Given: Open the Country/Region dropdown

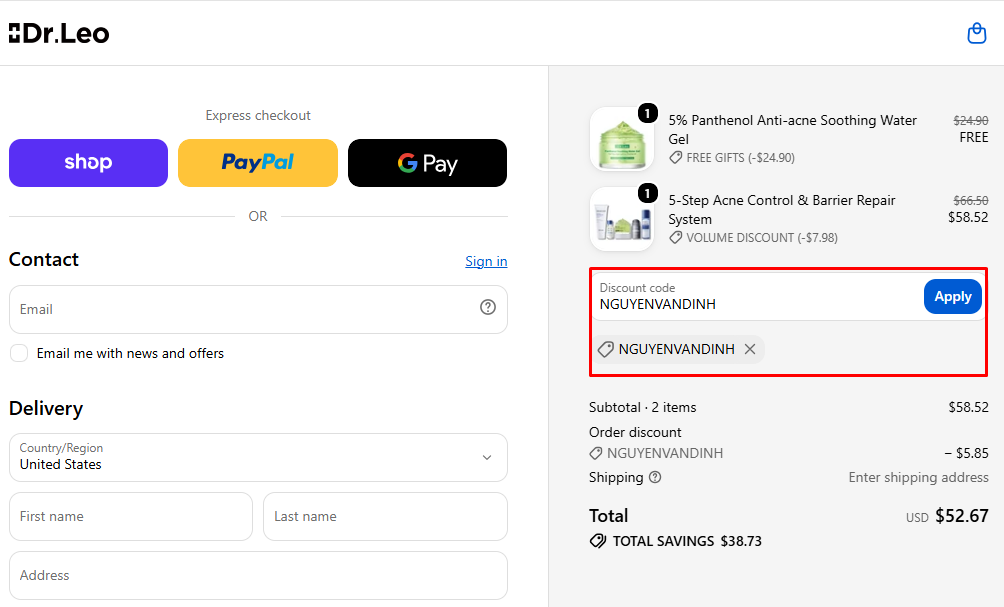Looking at the screenshot, I should click(x=258, y=458).
